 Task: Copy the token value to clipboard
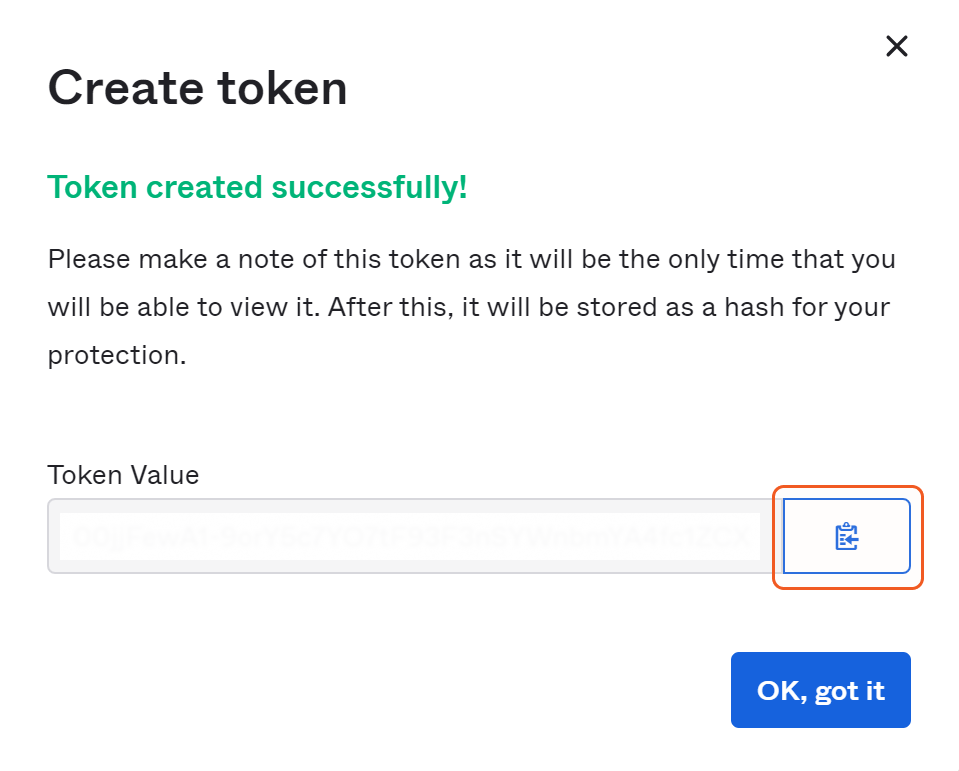tap(847, 537)
